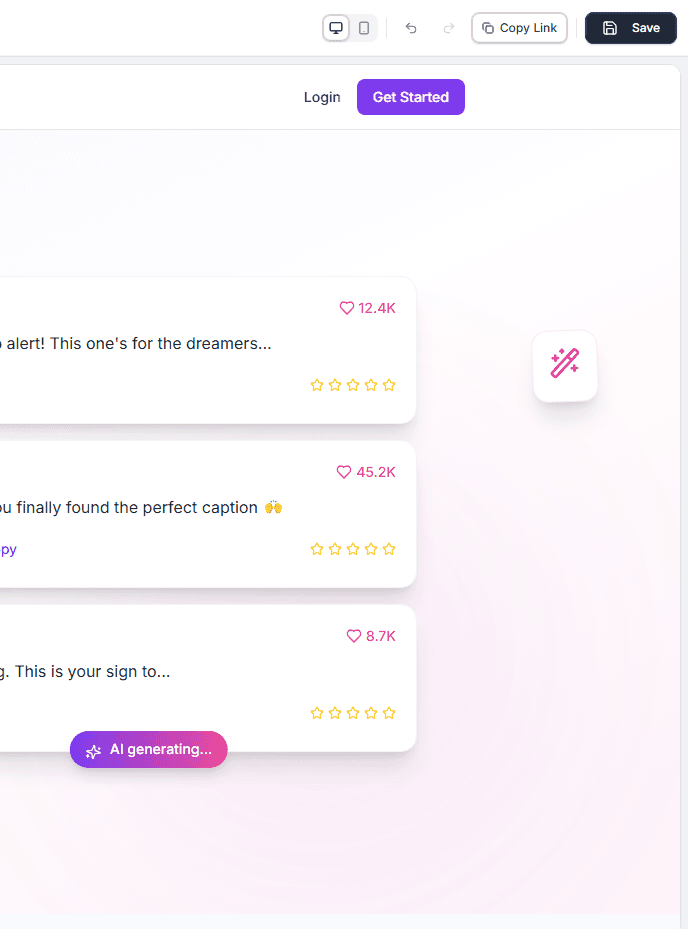Switch to desktop preview mode
The height and width of the screenshot is (929, 688).
pos(336,28)
